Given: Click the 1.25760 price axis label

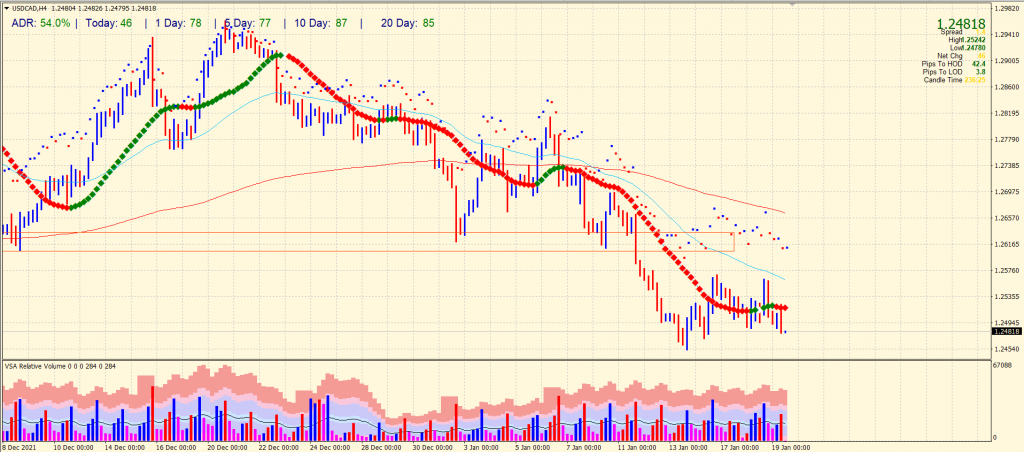Looking at the screenshot, I should pyautogui.click(x=1007, y=270).
